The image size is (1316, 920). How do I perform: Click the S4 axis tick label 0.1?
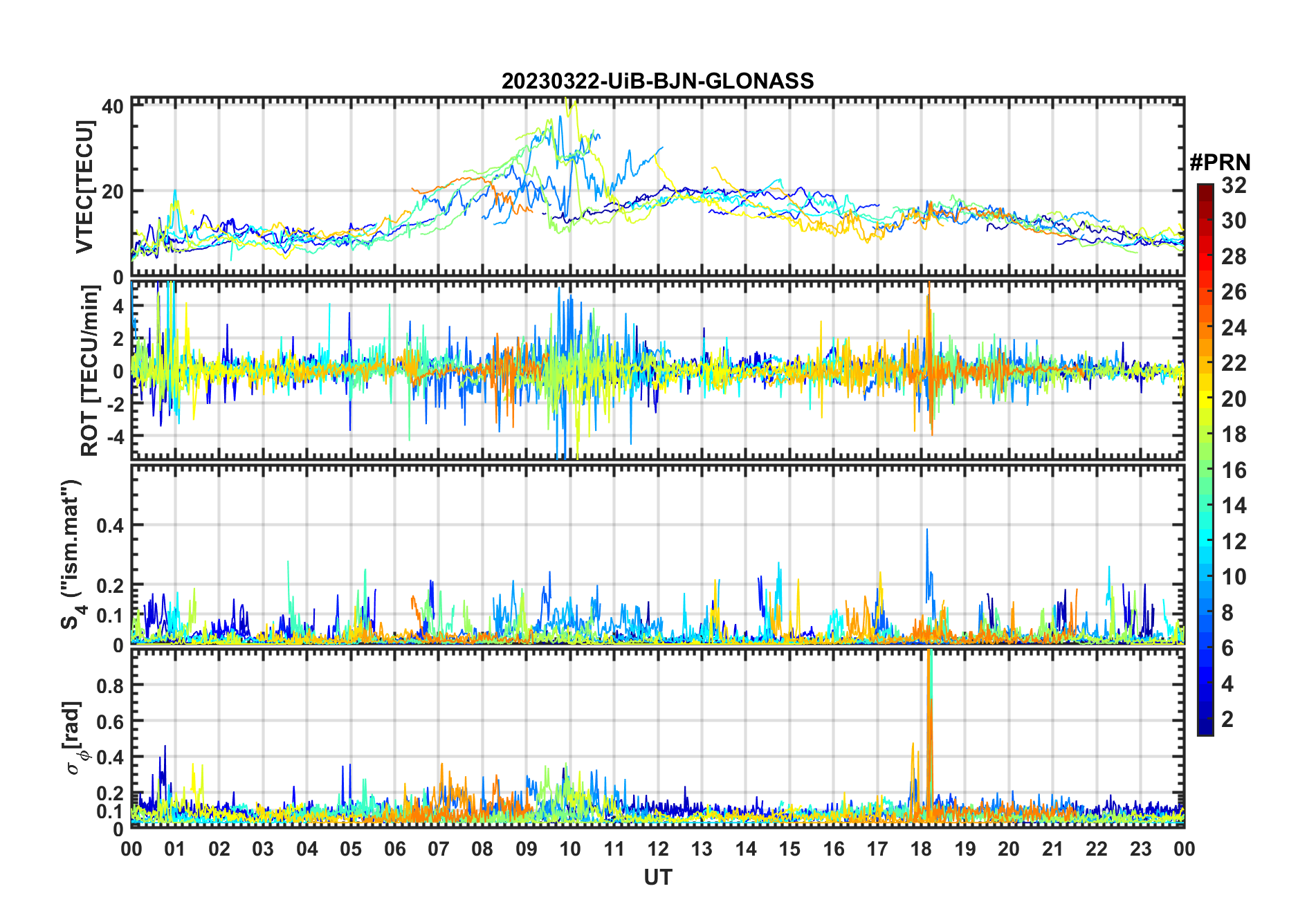(x=110, y=615)
